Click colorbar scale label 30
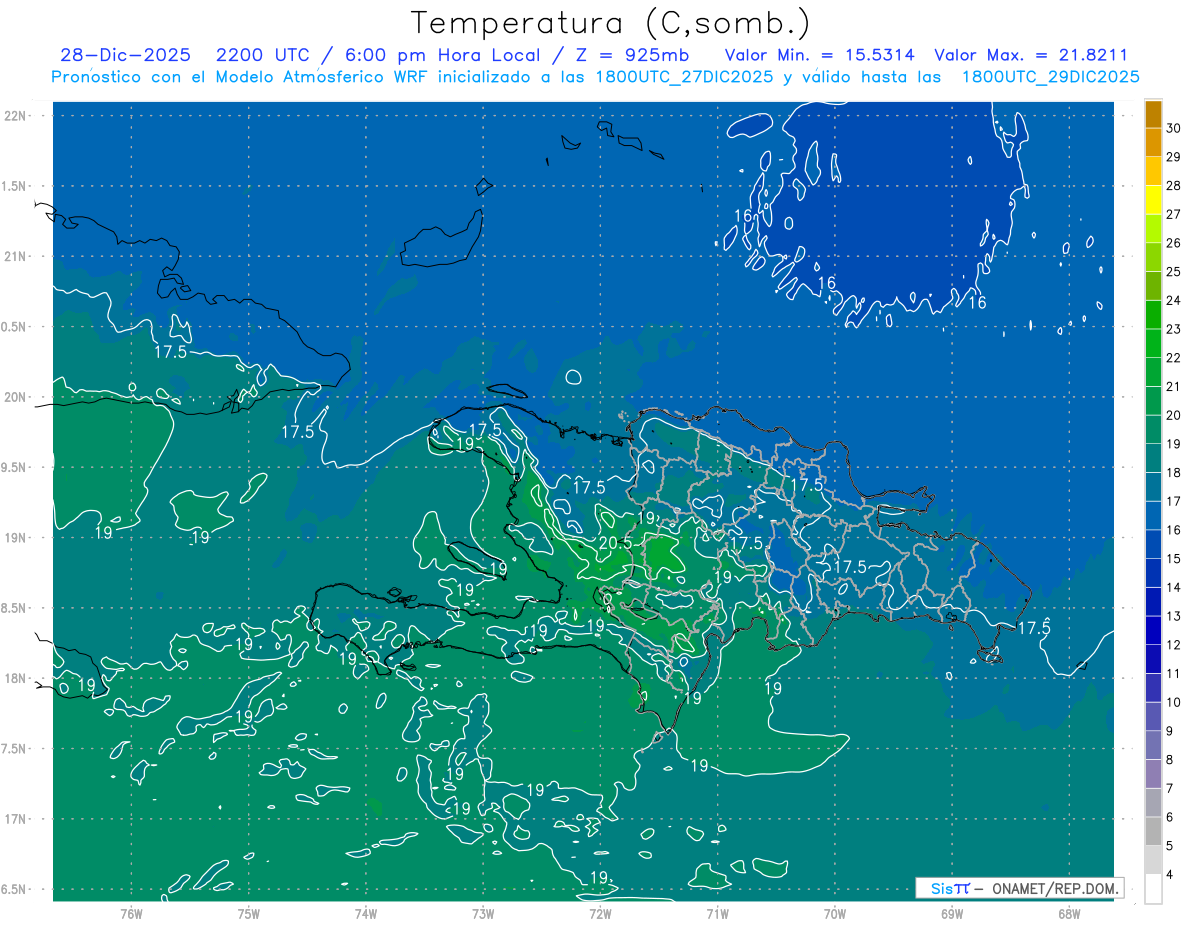Screen dimensions: 1200x927 (1174, 128)
